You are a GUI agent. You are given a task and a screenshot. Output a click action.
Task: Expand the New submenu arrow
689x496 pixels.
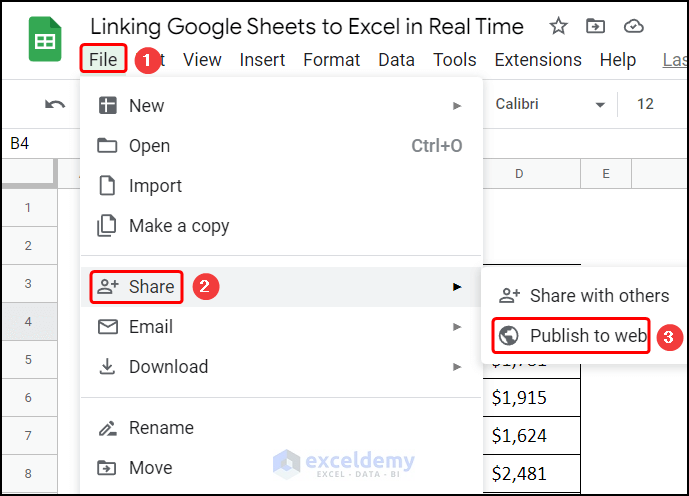click(457, 106)
